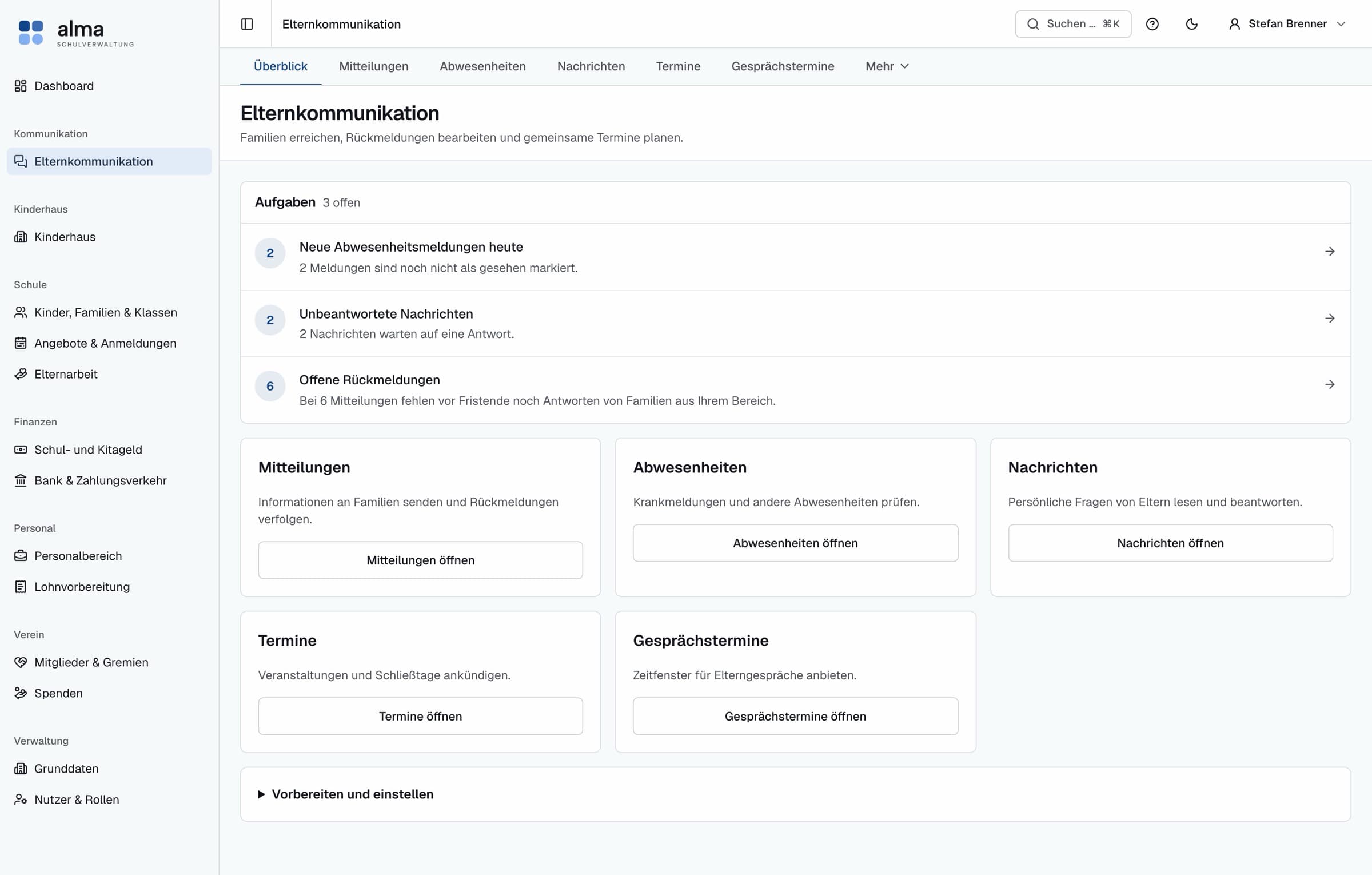Open arrow for Unbeantwortete Nachrichten
1372x875 pixels.
[1330, 319]
